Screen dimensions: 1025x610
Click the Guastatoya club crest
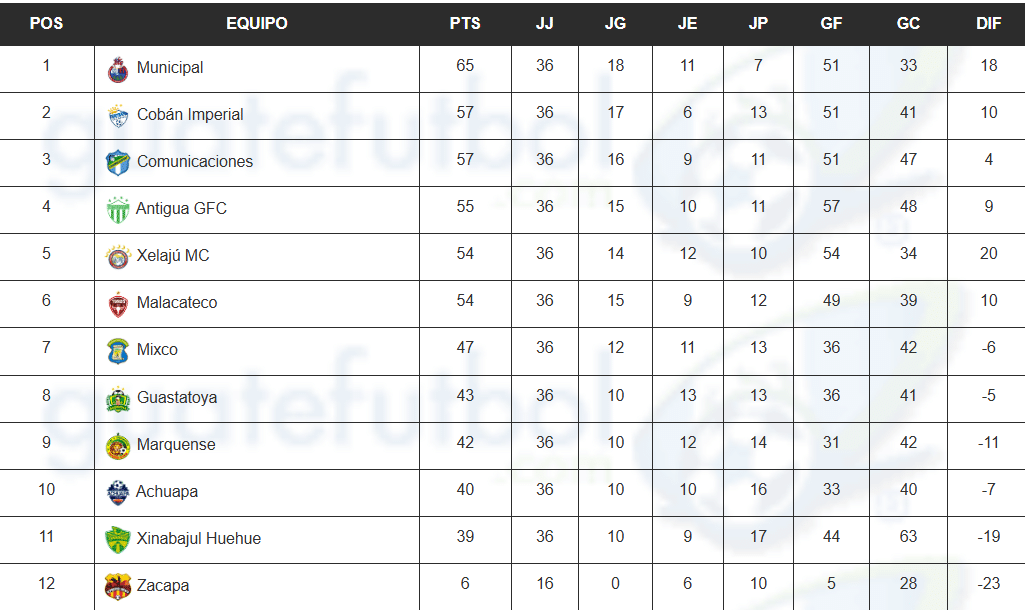[118, 399]
